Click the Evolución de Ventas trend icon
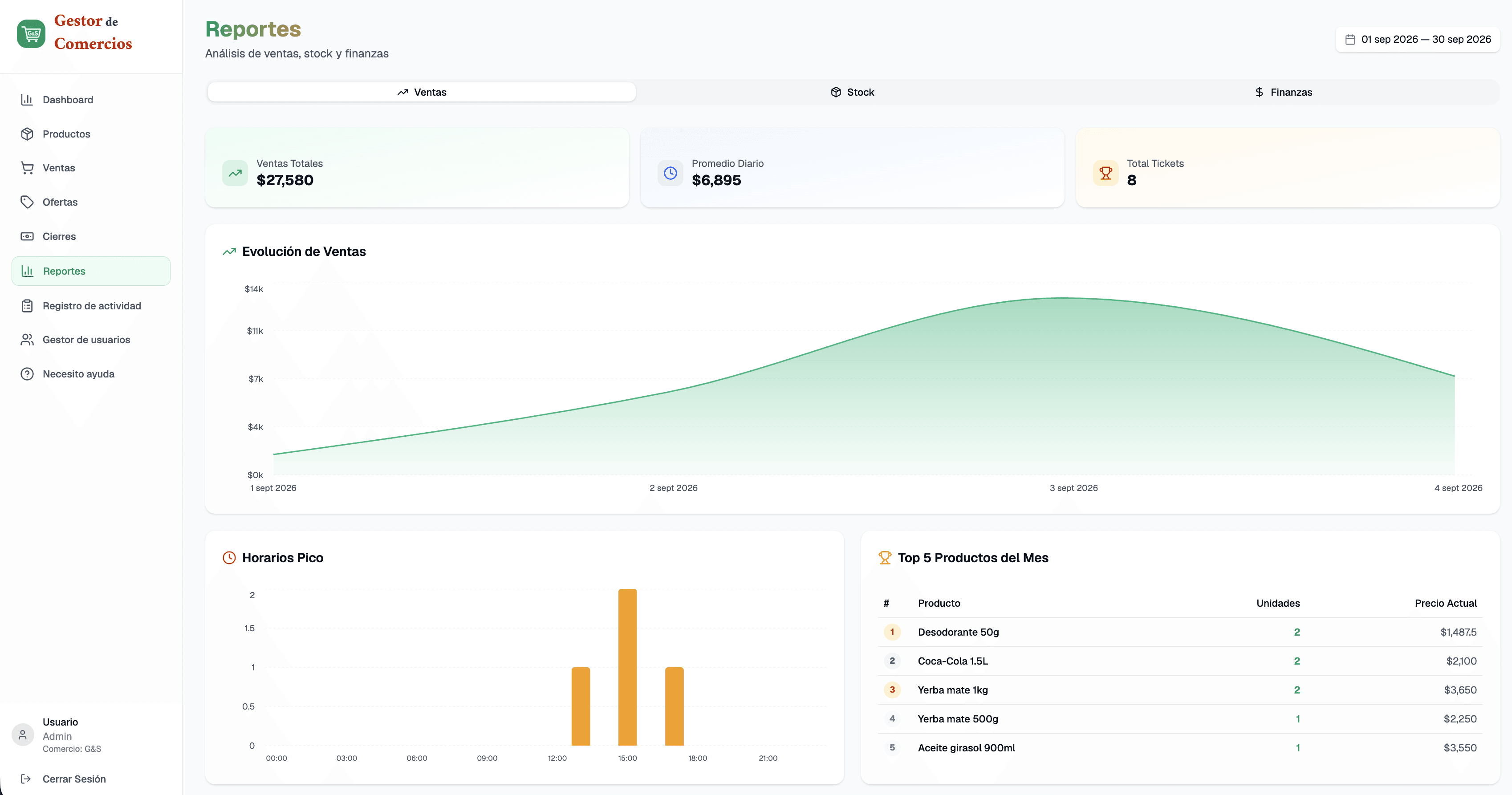Image resolution: width=1512 pixels, height=795 pixels. [x=229, y=251]
